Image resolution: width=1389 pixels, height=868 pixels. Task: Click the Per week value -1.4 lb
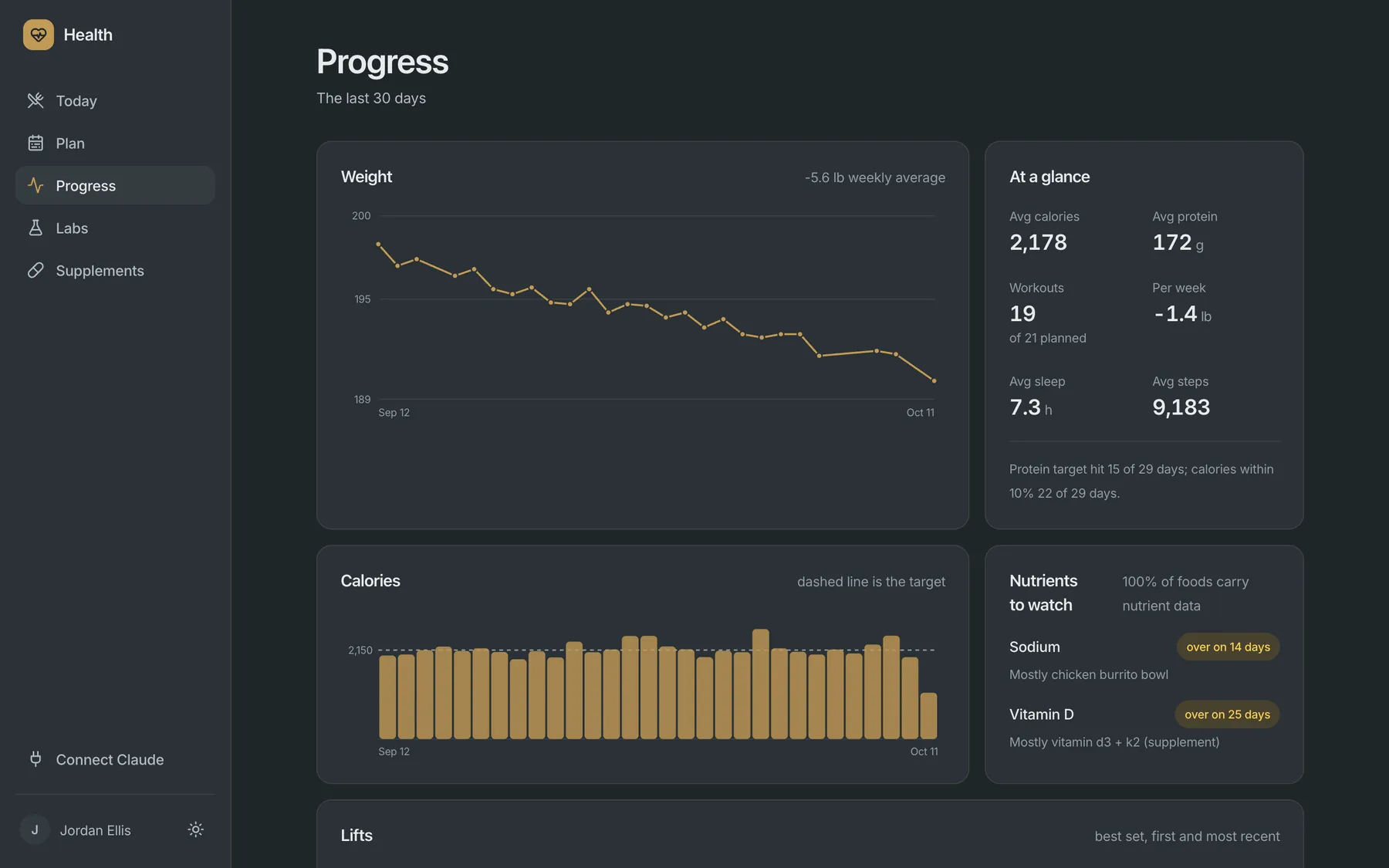click(x=1182, y=314)
